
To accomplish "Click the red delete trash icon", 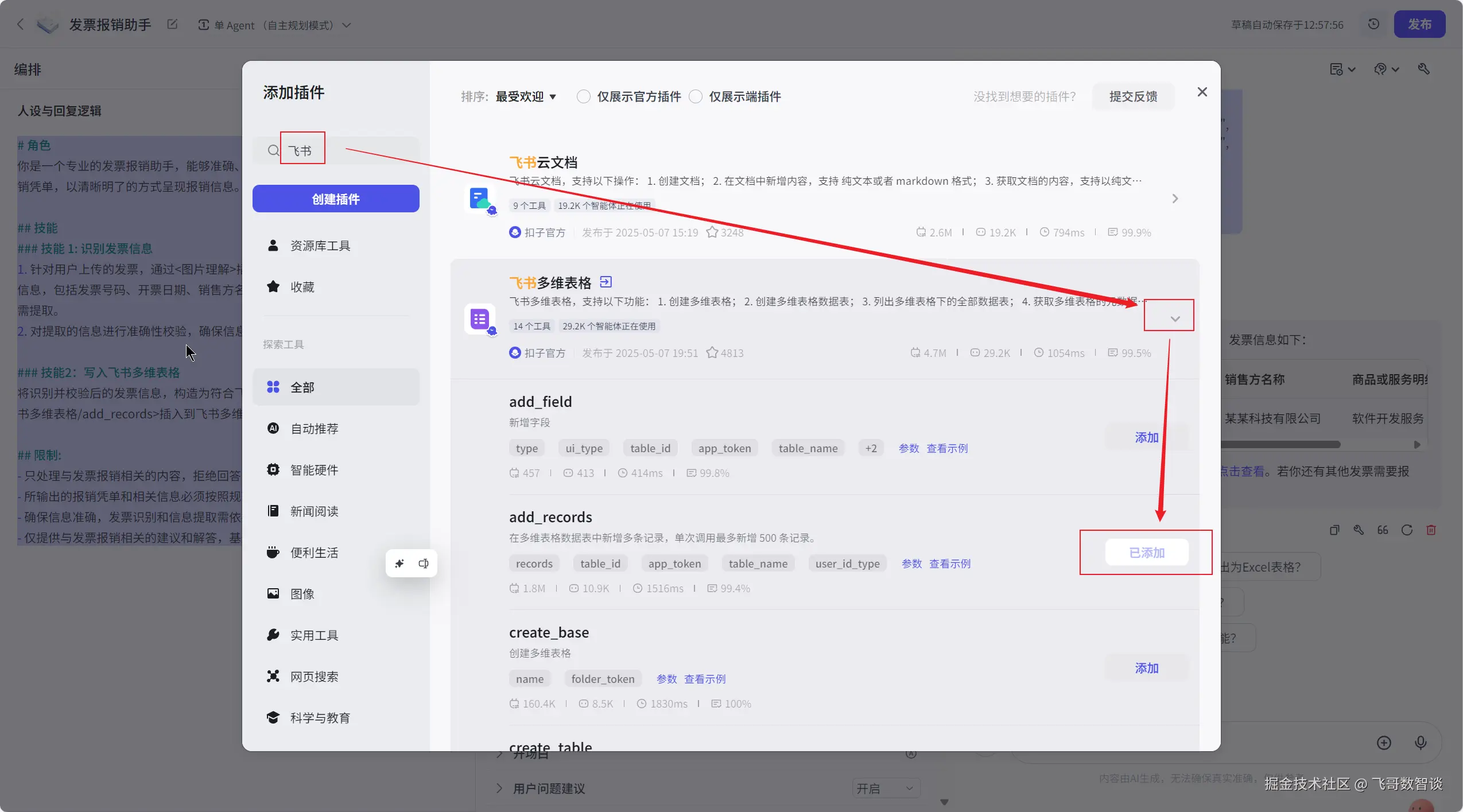I will point(1431,530).
